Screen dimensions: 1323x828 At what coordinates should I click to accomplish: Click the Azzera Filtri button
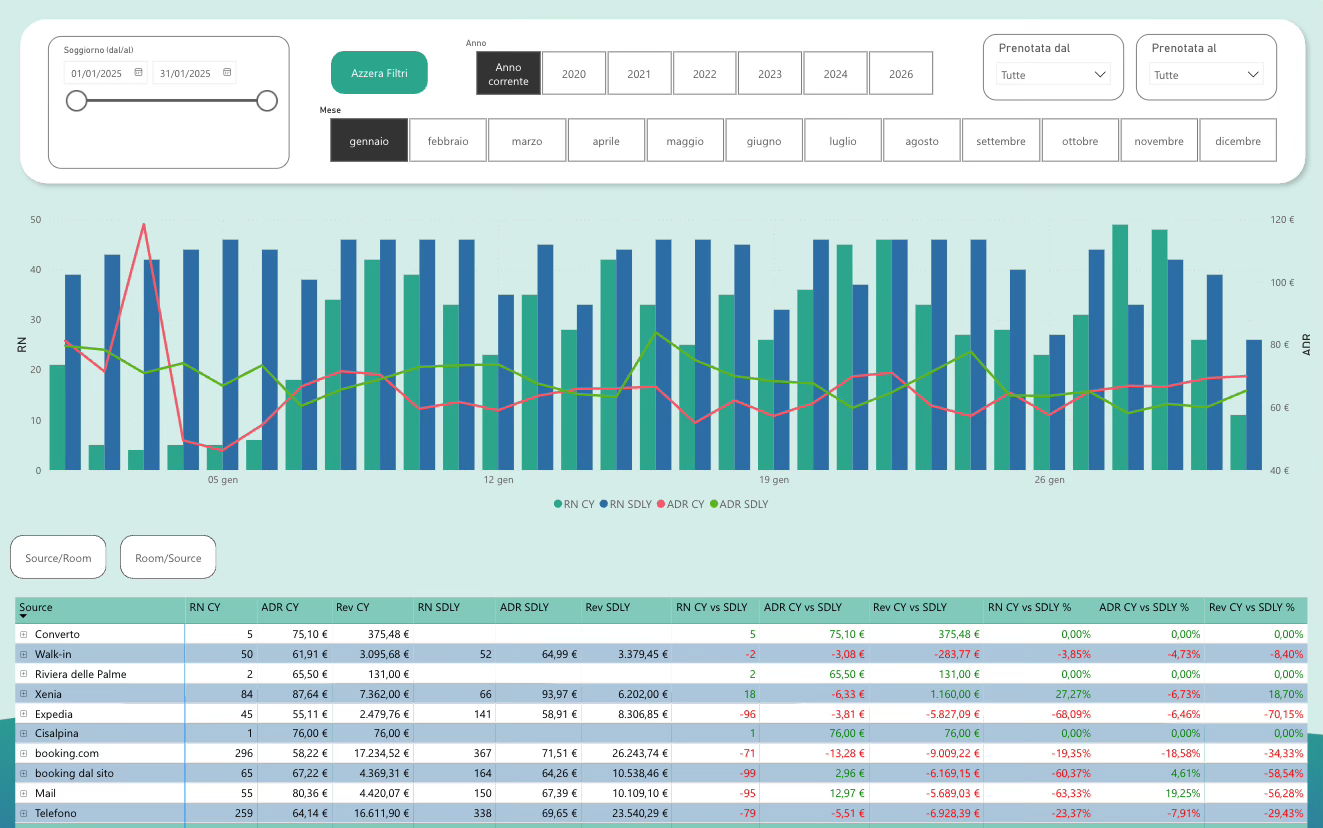379,73
